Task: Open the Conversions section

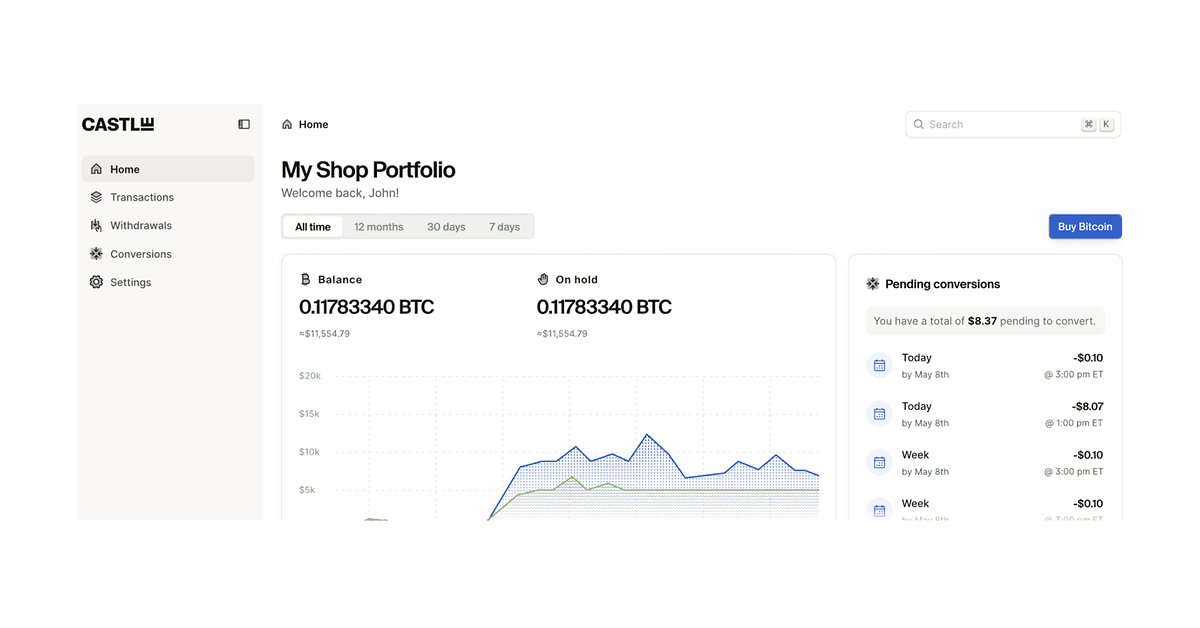Action: click(168, 254)
